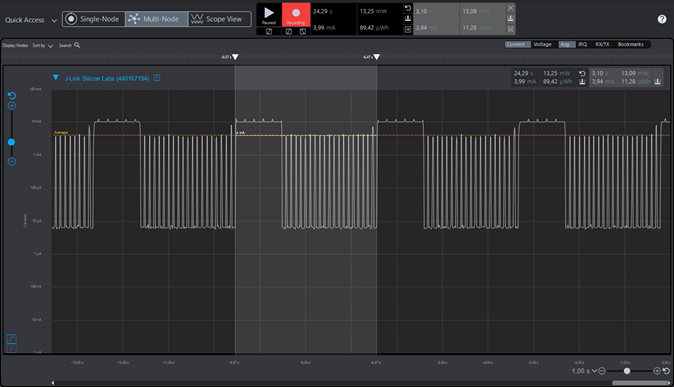Click the small icon beneath the Paused button
The height and width of the screenshot is (387, 674).
coord(269,31)
